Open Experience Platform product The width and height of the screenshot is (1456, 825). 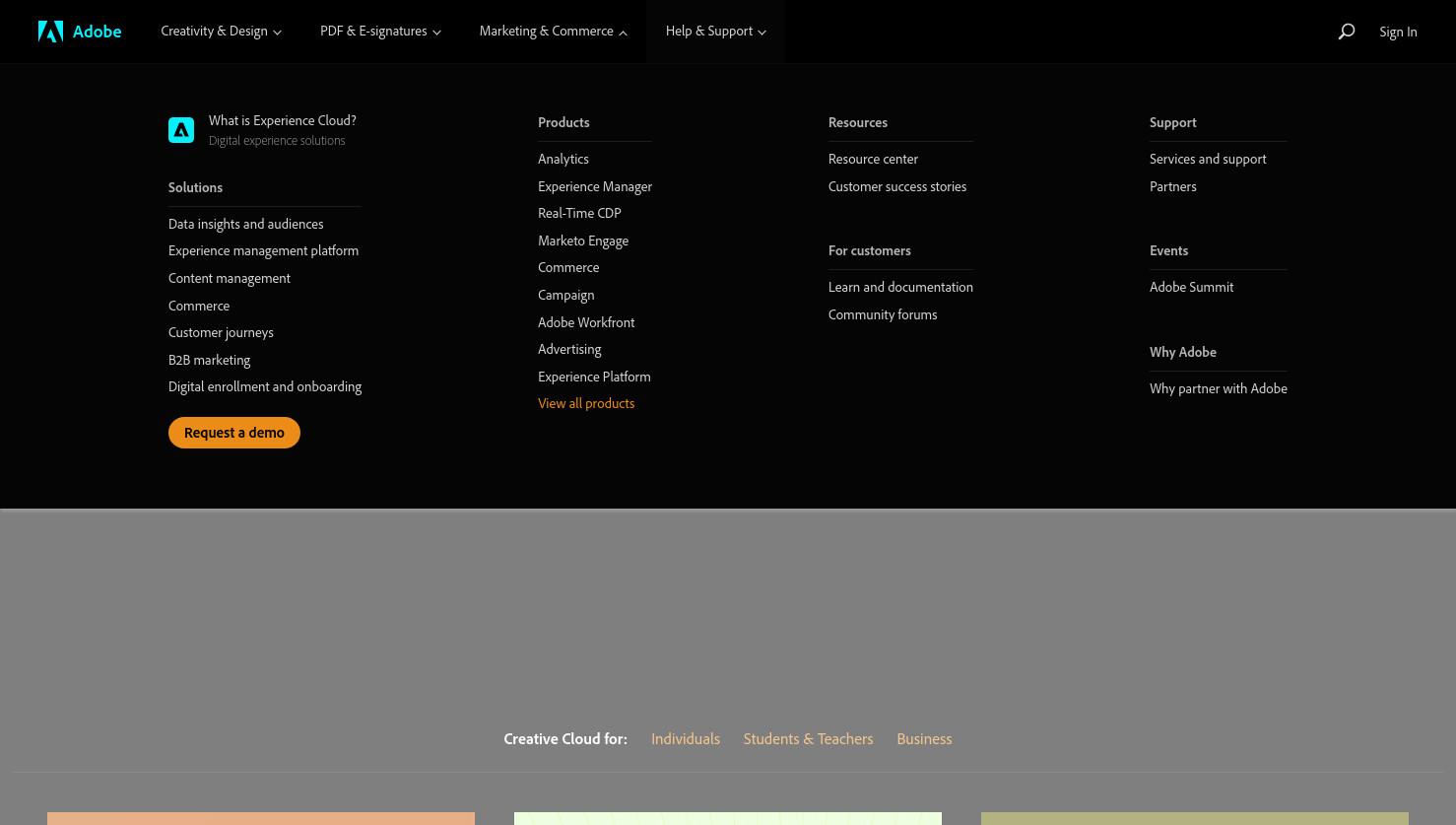point(594,377)
